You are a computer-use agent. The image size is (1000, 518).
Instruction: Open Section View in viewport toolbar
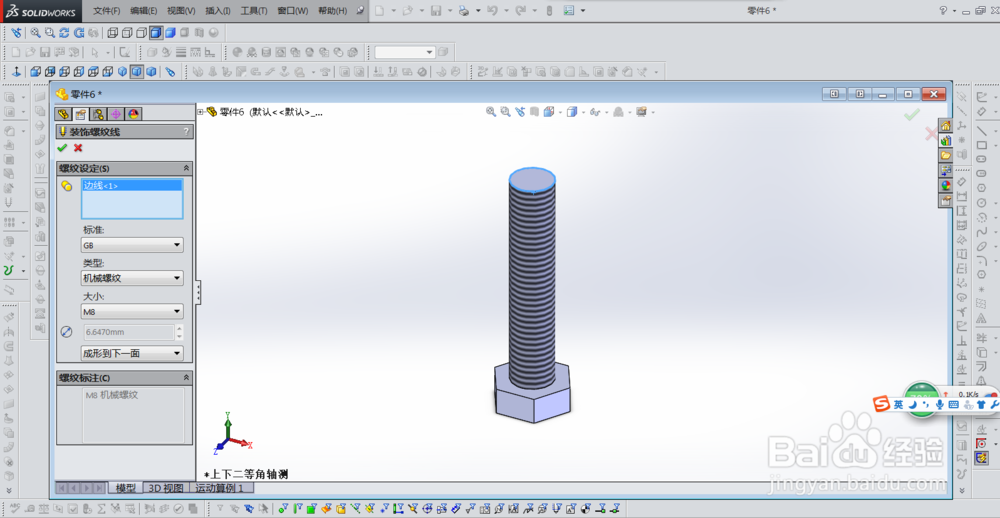point(534,112)
